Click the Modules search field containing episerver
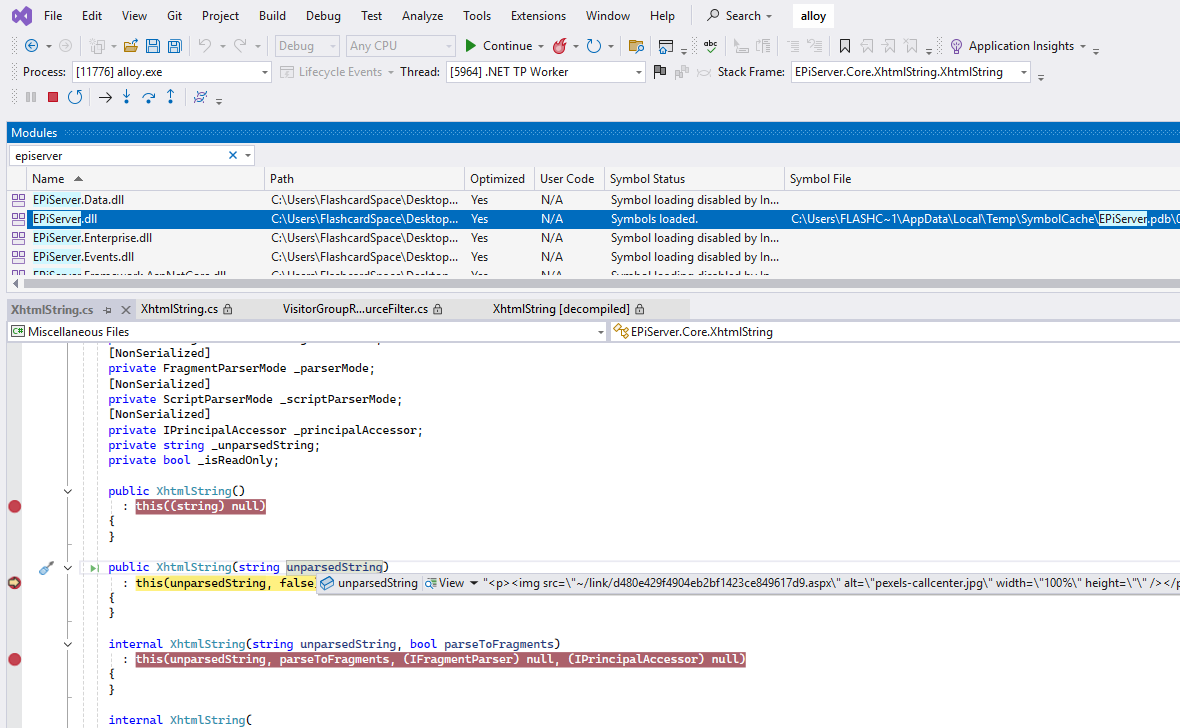The width and height of the screenshot is (1180, 728). (118, 156)
